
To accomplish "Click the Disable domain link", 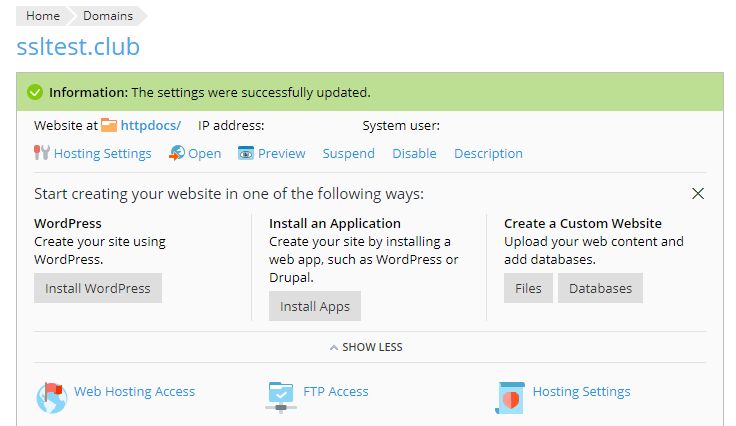I will pos(414,153).
